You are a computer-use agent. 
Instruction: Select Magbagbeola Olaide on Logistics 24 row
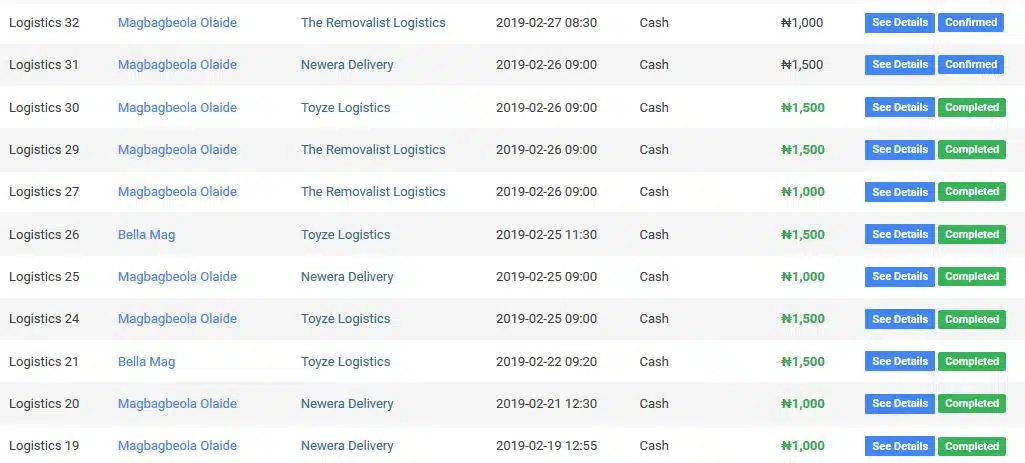tap(177, 318)
